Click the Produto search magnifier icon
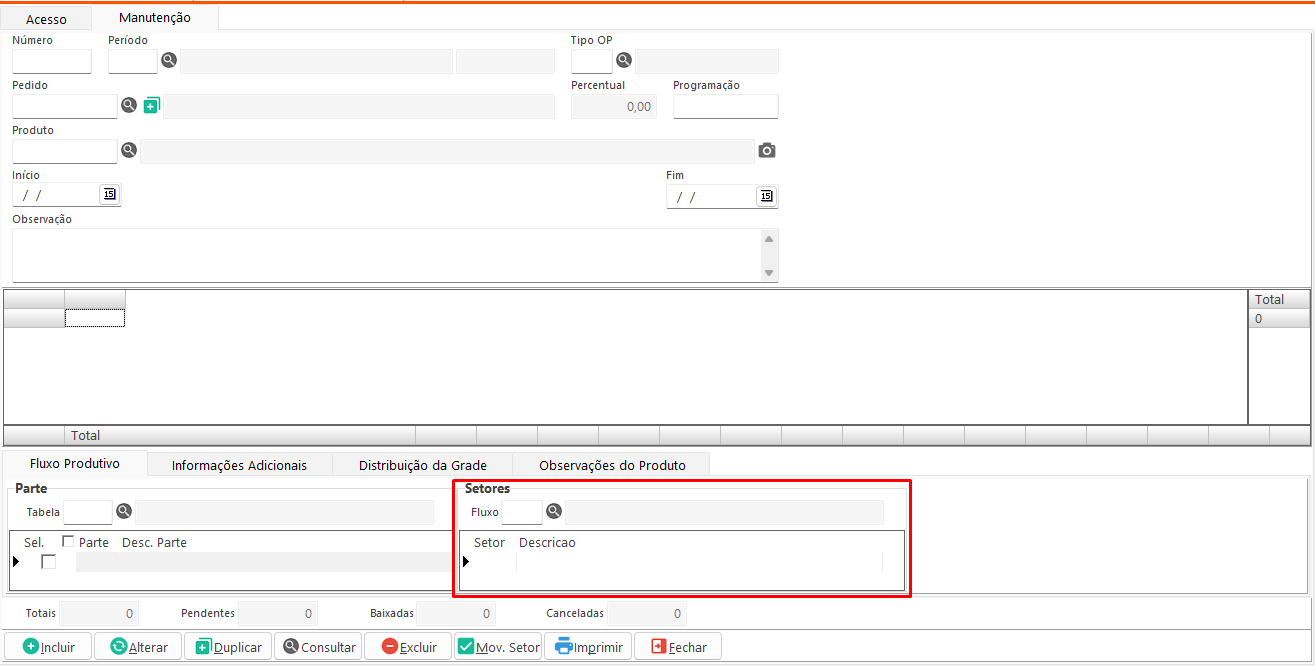Viewport: 1315px width, 666px height. 128,150
